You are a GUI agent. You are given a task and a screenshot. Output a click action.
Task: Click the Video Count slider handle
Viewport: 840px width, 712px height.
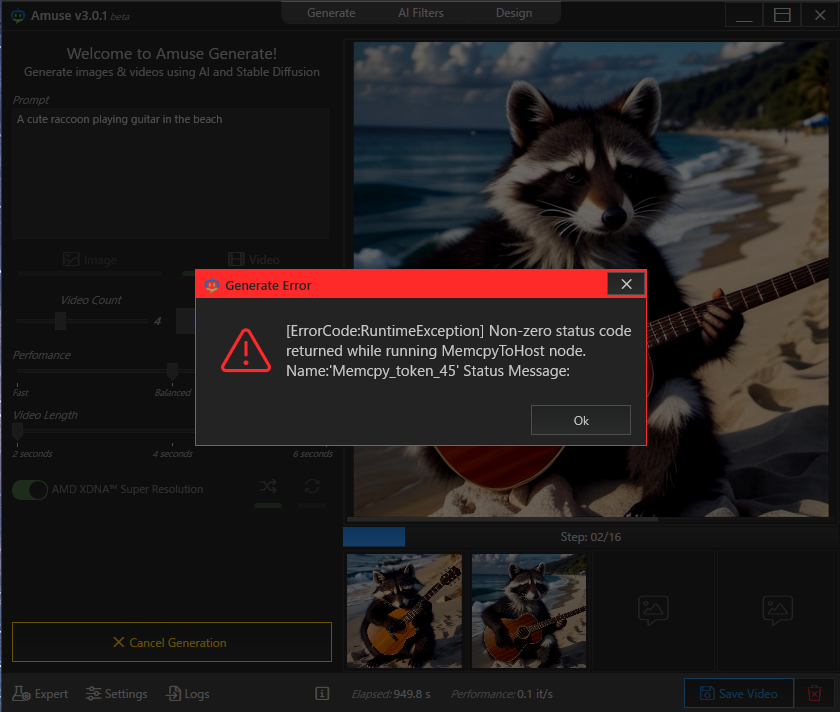(60, 321)
